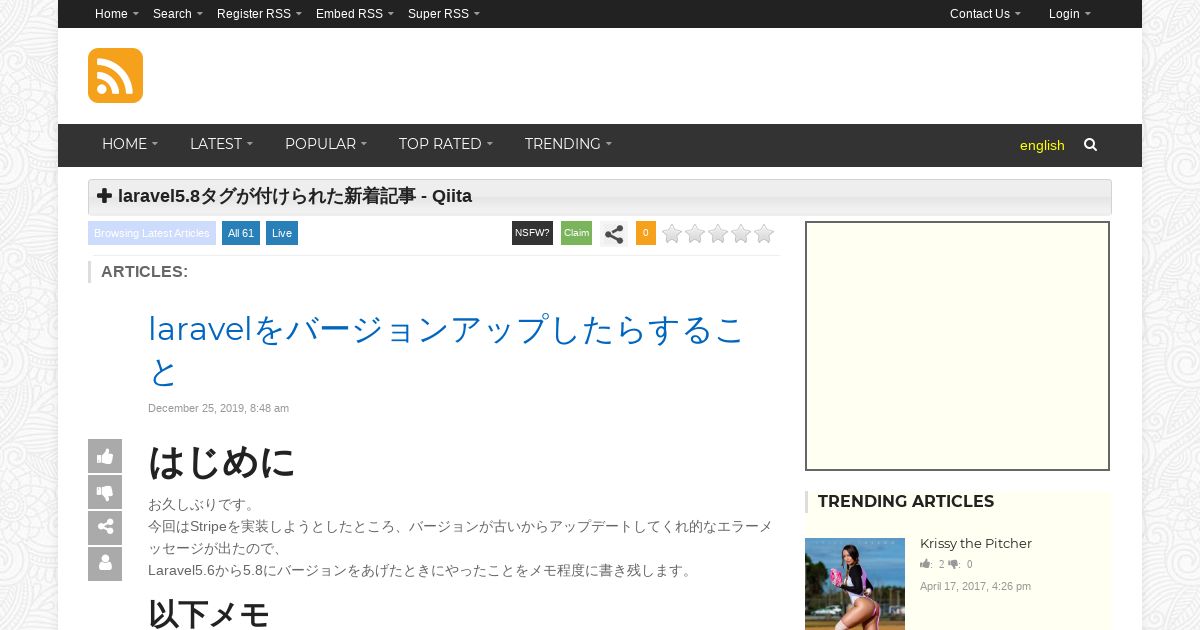The image size is (1200, 630).
Task: Open the laravel article title link
Action: [x=446, y=350]
